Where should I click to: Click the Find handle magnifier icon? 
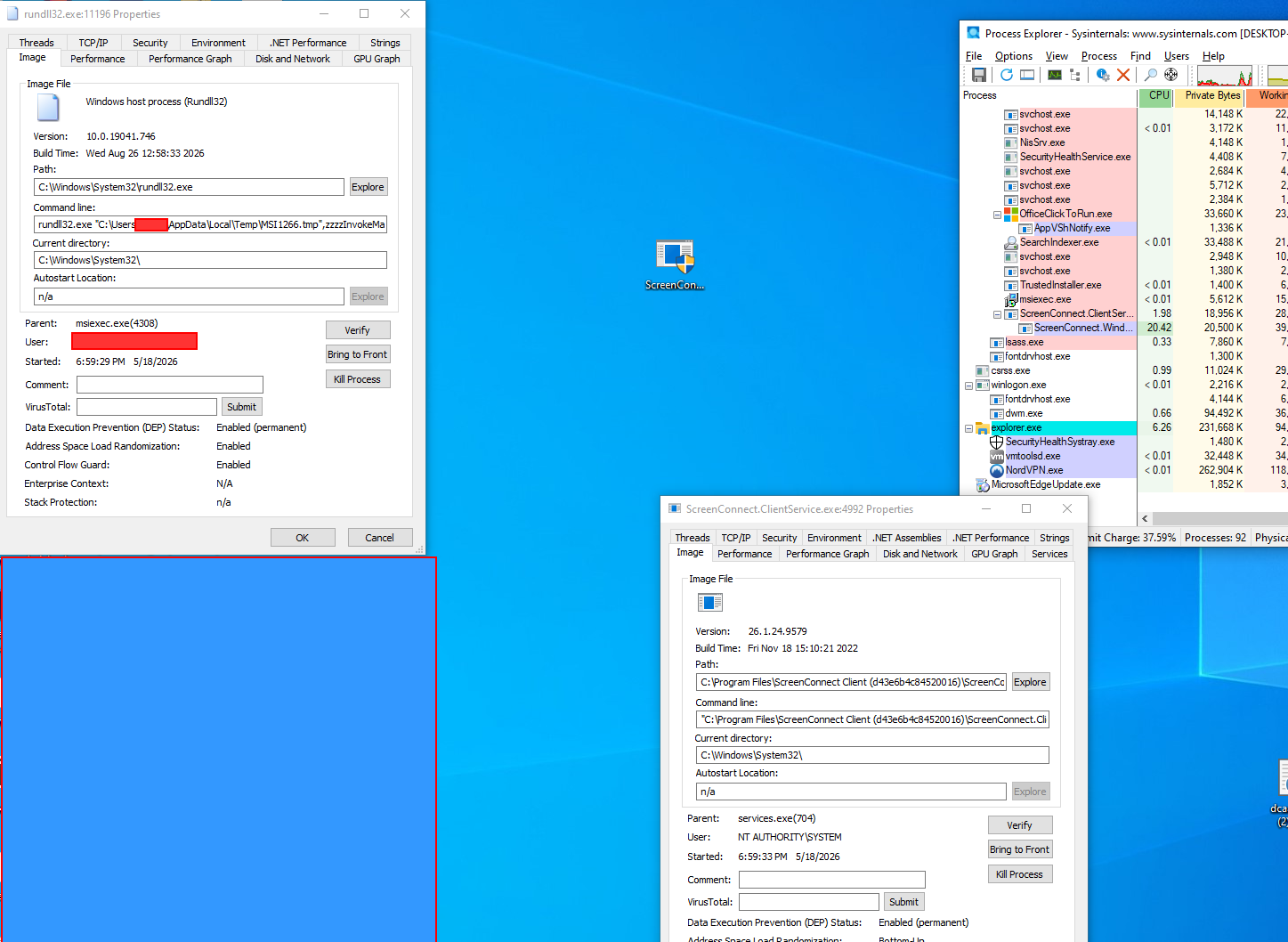tap(1151, 75)
